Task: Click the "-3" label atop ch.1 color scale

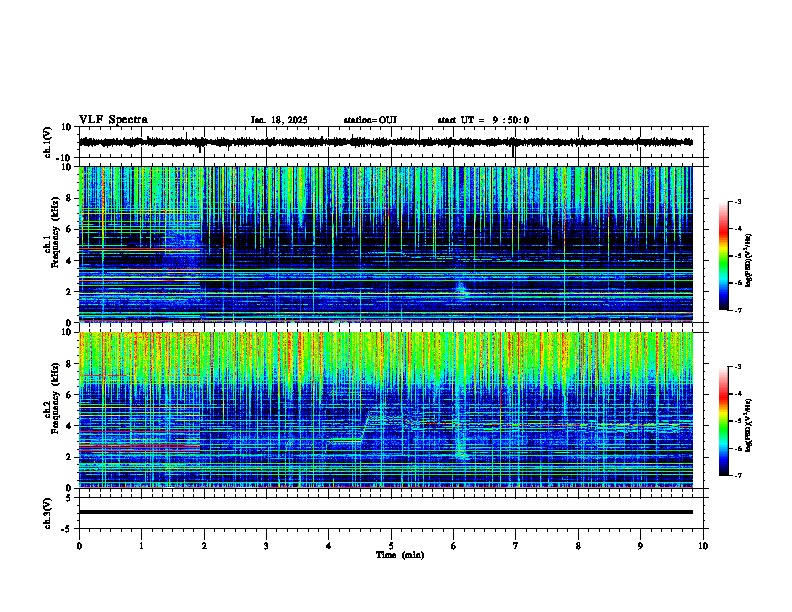Action: [x=737, y=201]
